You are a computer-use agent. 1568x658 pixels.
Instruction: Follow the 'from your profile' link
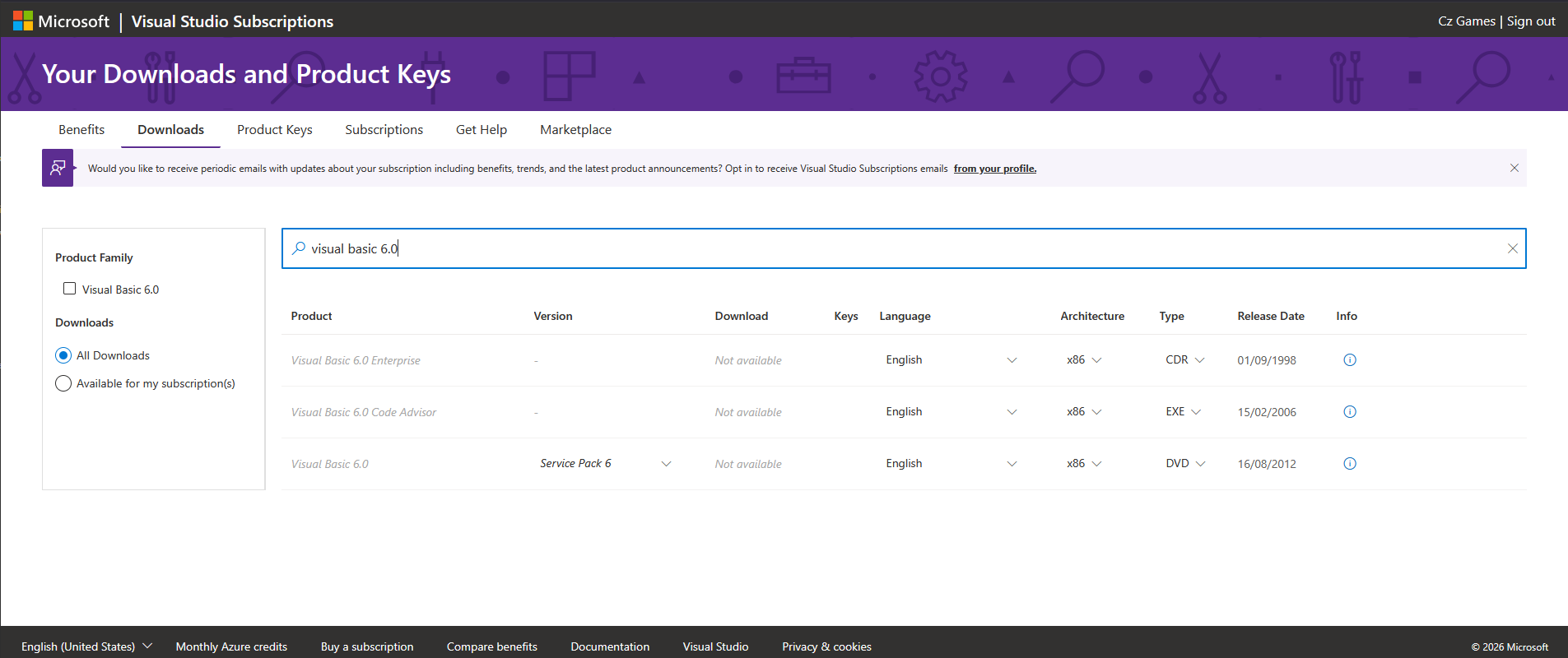[x=995, y=169]
